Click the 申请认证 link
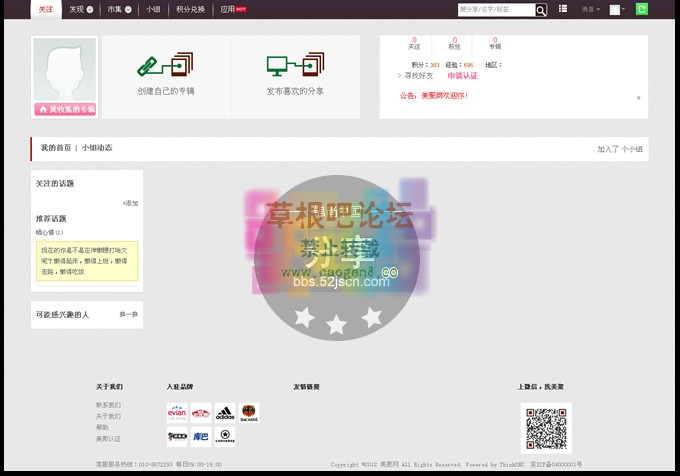Screen dimensions: 680x476 462,76
